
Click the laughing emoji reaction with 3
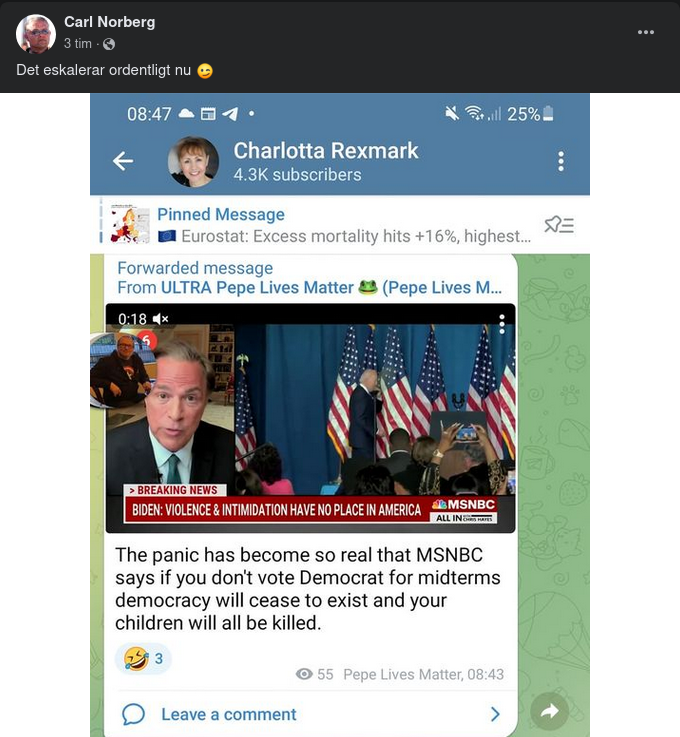(143, 658)
